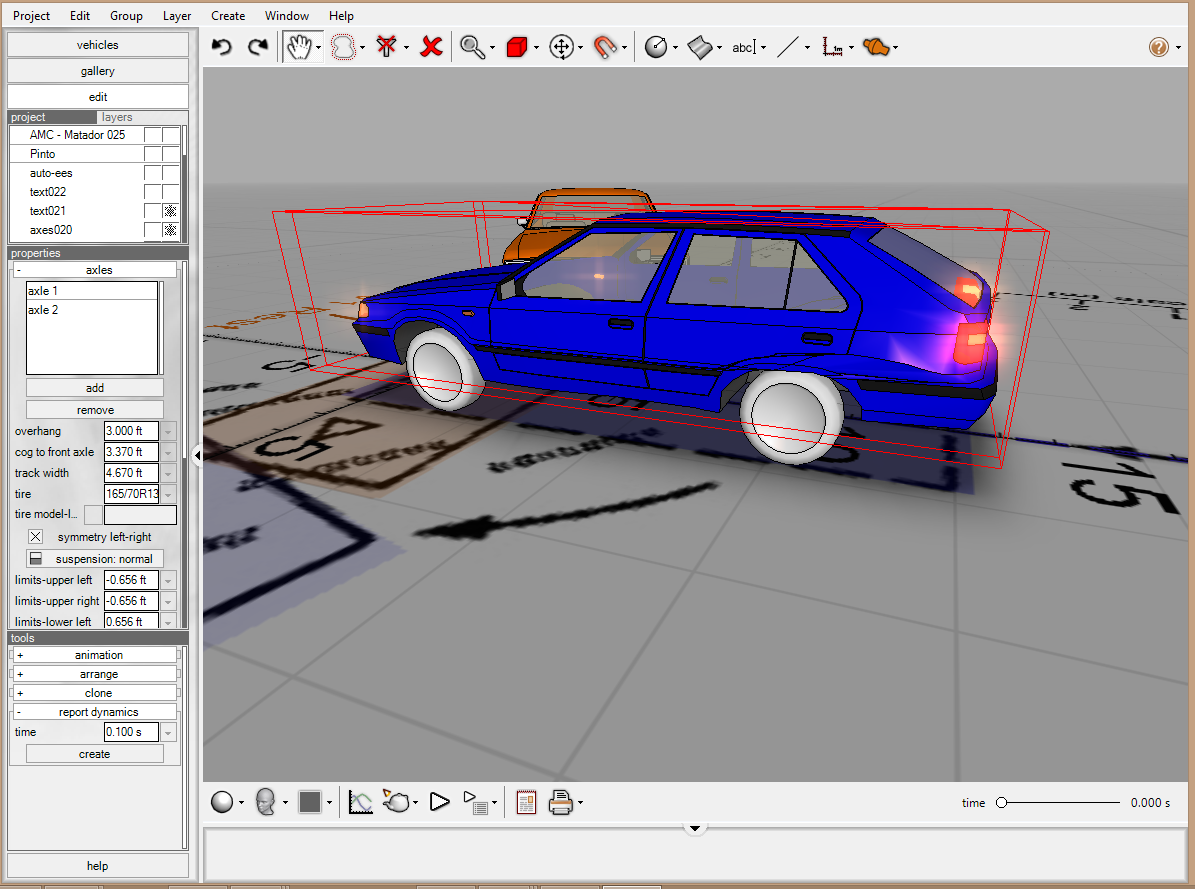This screenshot has height=889, width=1195.
Task: Select the magnifier zoom tool
Action: 473,47
